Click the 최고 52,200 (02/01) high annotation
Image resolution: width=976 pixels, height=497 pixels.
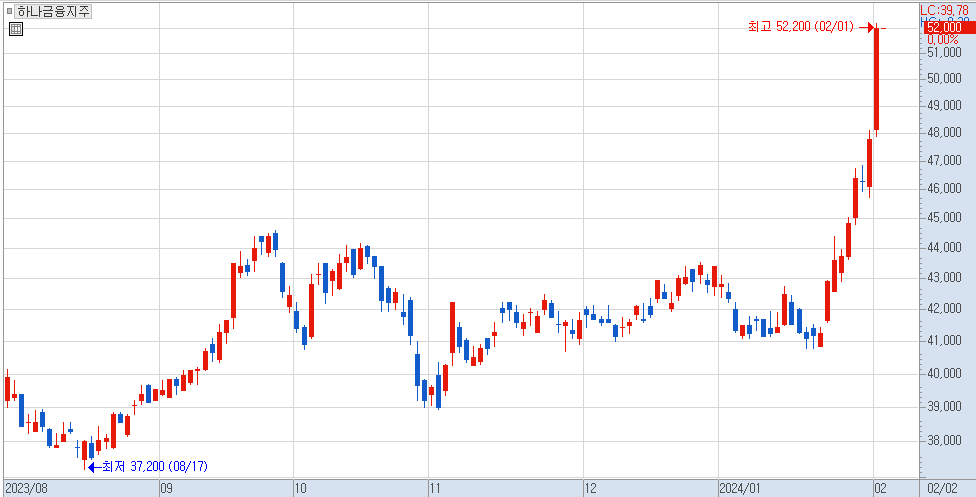tap(800, 27)
